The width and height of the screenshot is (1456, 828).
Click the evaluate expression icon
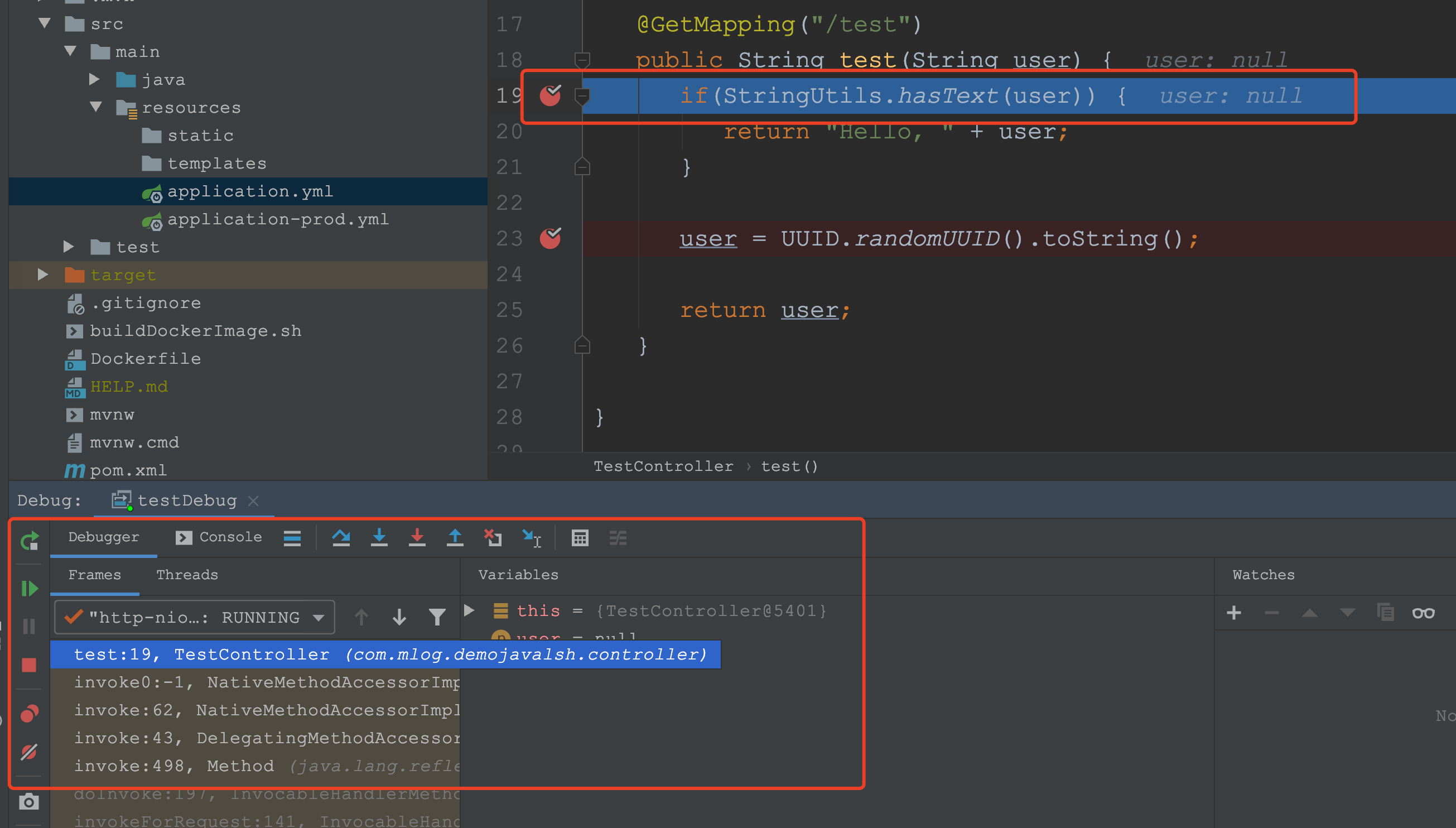click(580, 538)
